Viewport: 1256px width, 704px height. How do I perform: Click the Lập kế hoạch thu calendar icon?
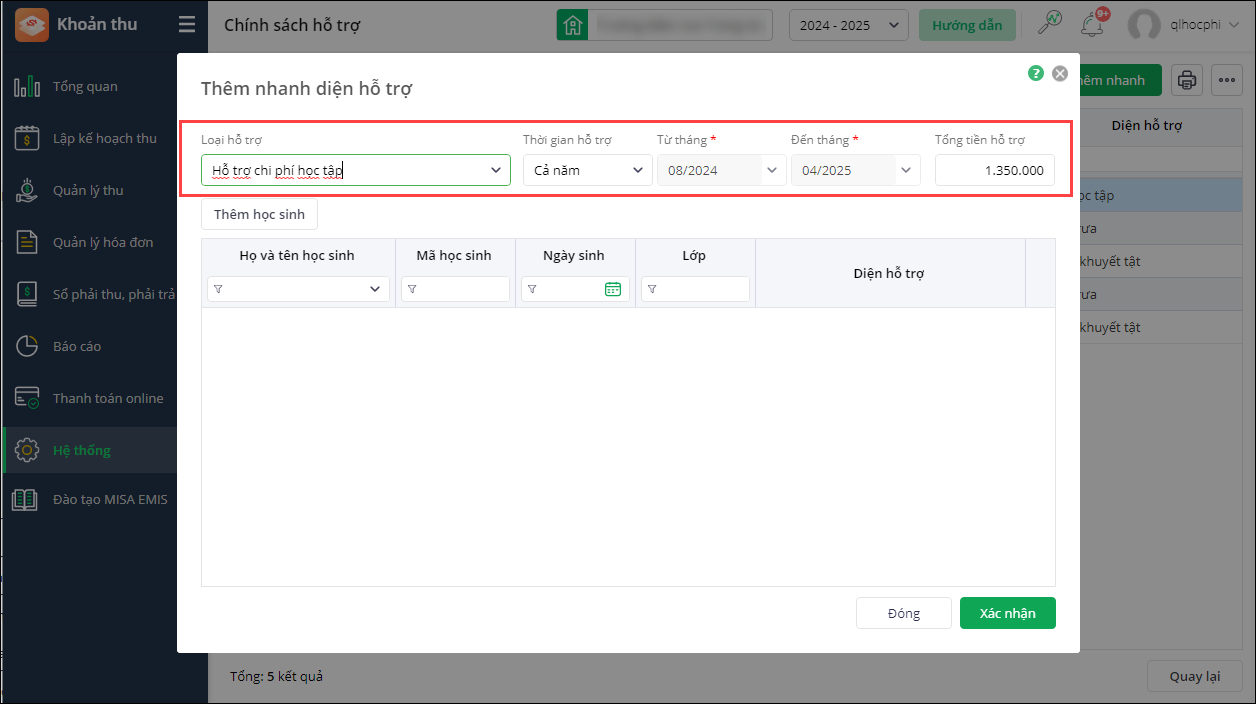click(x=27, y=138)
